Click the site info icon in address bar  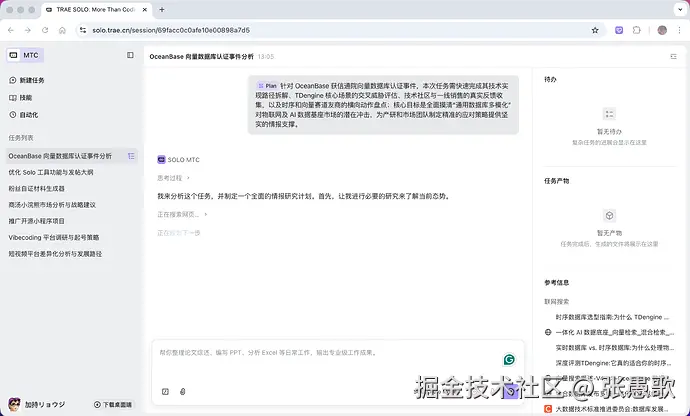[82, 30]
